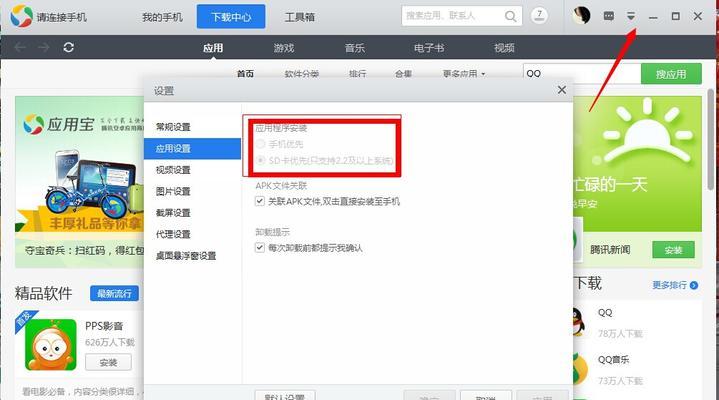Open the user avatar profile
Image resolution: width=719 pixels, height=400 pixels.
[581, 16]
